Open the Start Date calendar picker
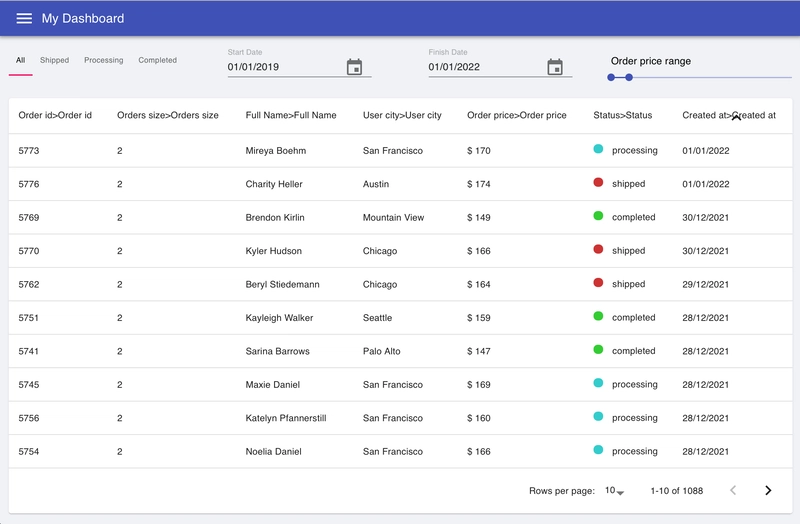The width and height of the screenshot is (800, 524). 354,67
